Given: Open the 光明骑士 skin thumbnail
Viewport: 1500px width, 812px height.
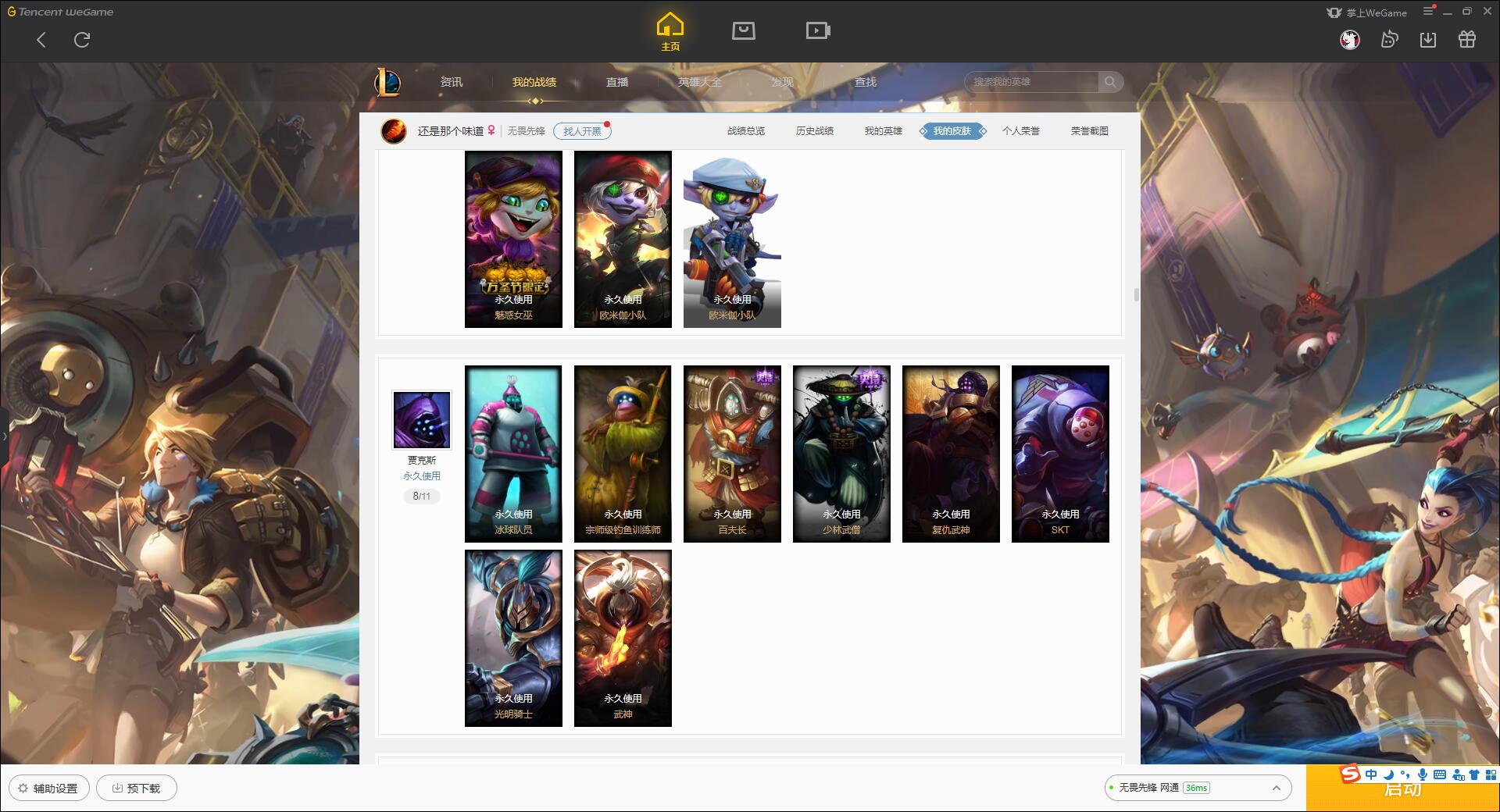Looking at the screenshot, I should [x=513, y=638].
